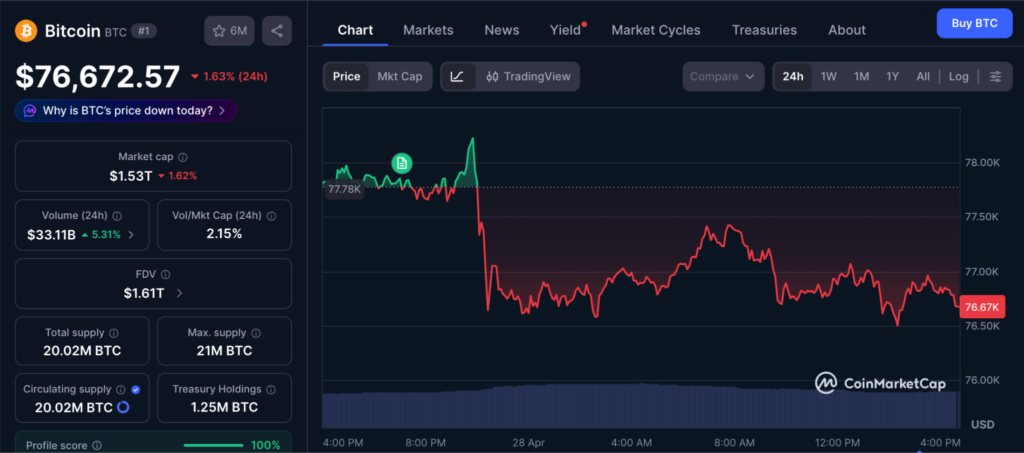Click the Buy BTC button

(x=974, y=23)
